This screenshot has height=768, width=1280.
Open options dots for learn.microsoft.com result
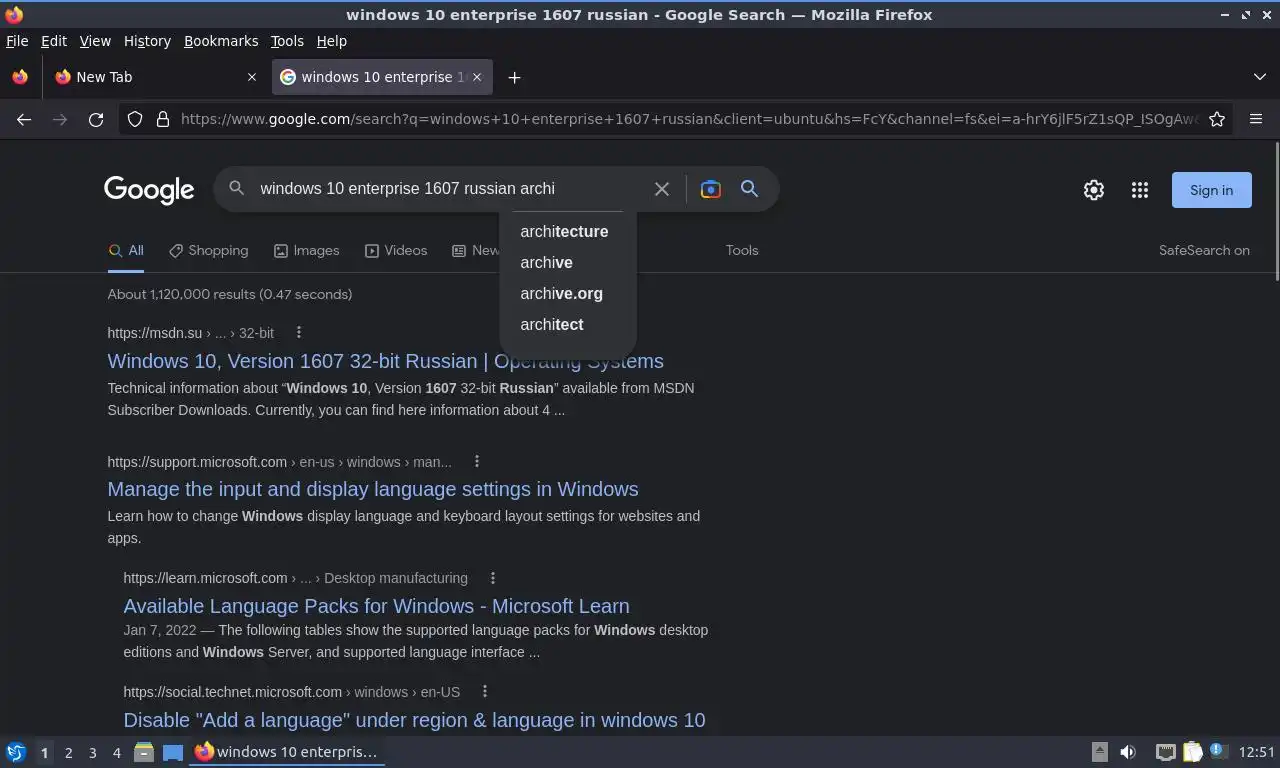coord(493,577)
